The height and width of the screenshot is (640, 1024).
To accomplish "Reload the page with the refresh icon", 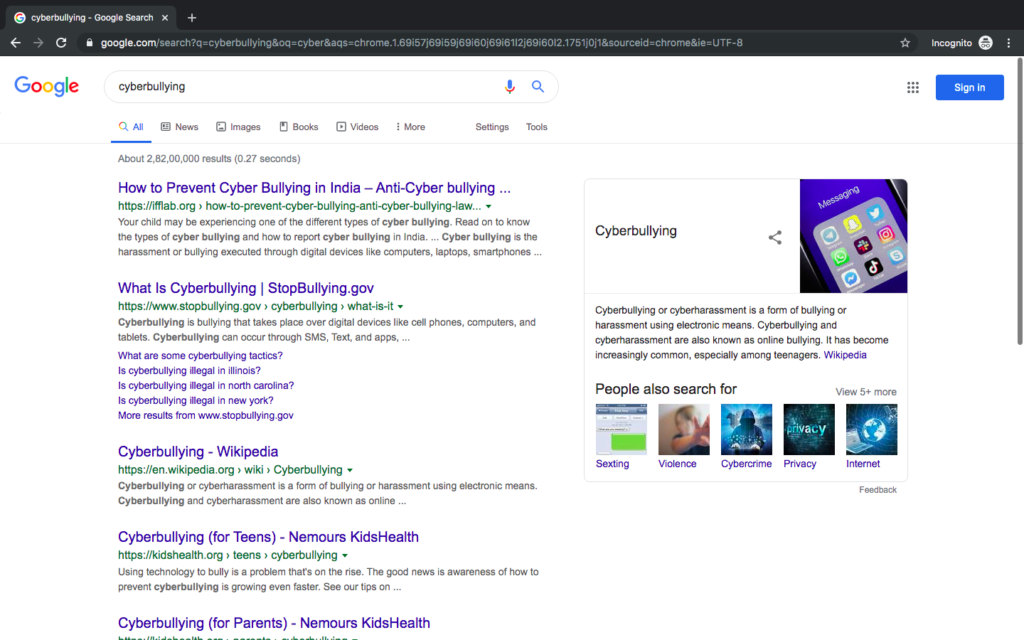I will [x=61, y=43].
